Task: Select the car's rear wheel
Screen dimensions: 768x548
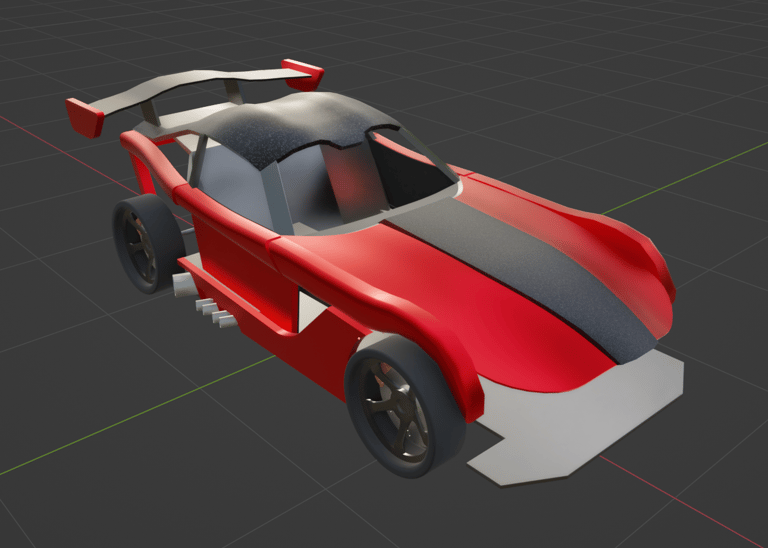Action: click(147, 243)
